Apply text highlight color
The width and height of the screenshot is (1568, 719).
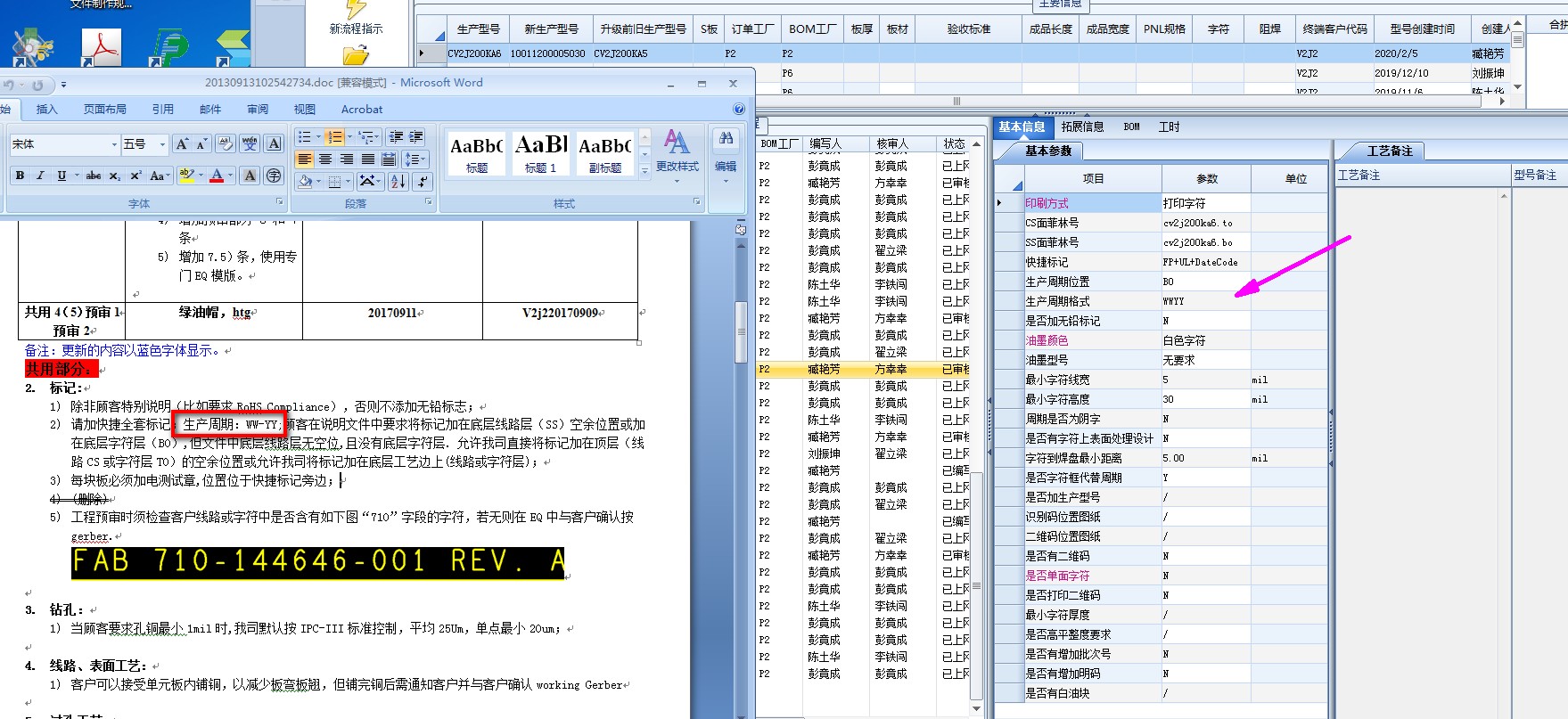[x=186, y=176]
